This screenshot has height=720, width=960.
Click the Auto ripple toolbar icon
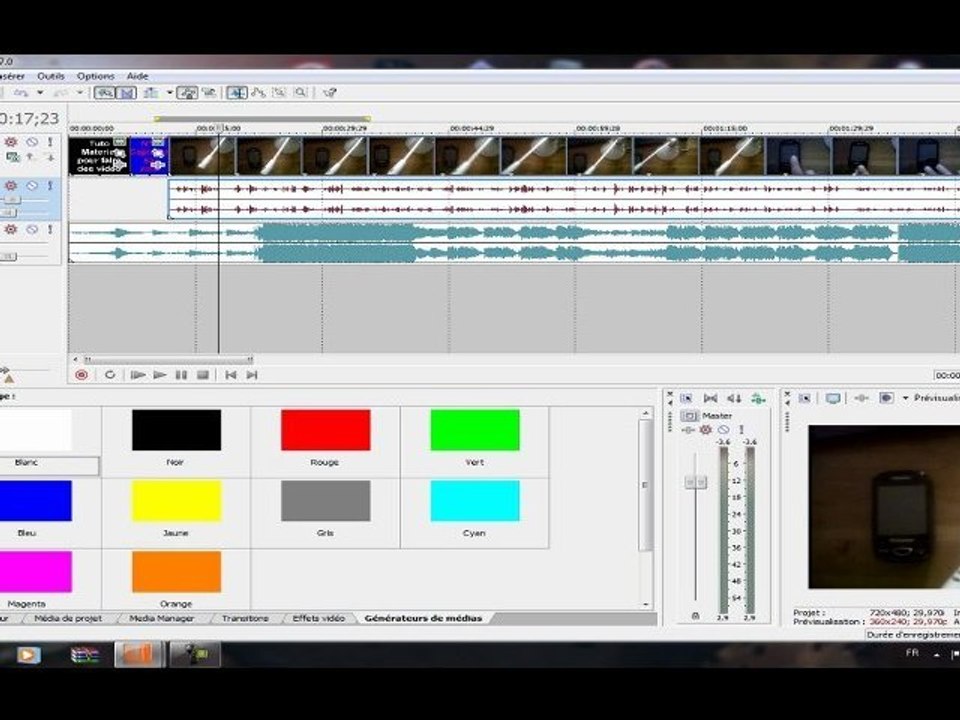pyautogui.click(x=151, y=92)
